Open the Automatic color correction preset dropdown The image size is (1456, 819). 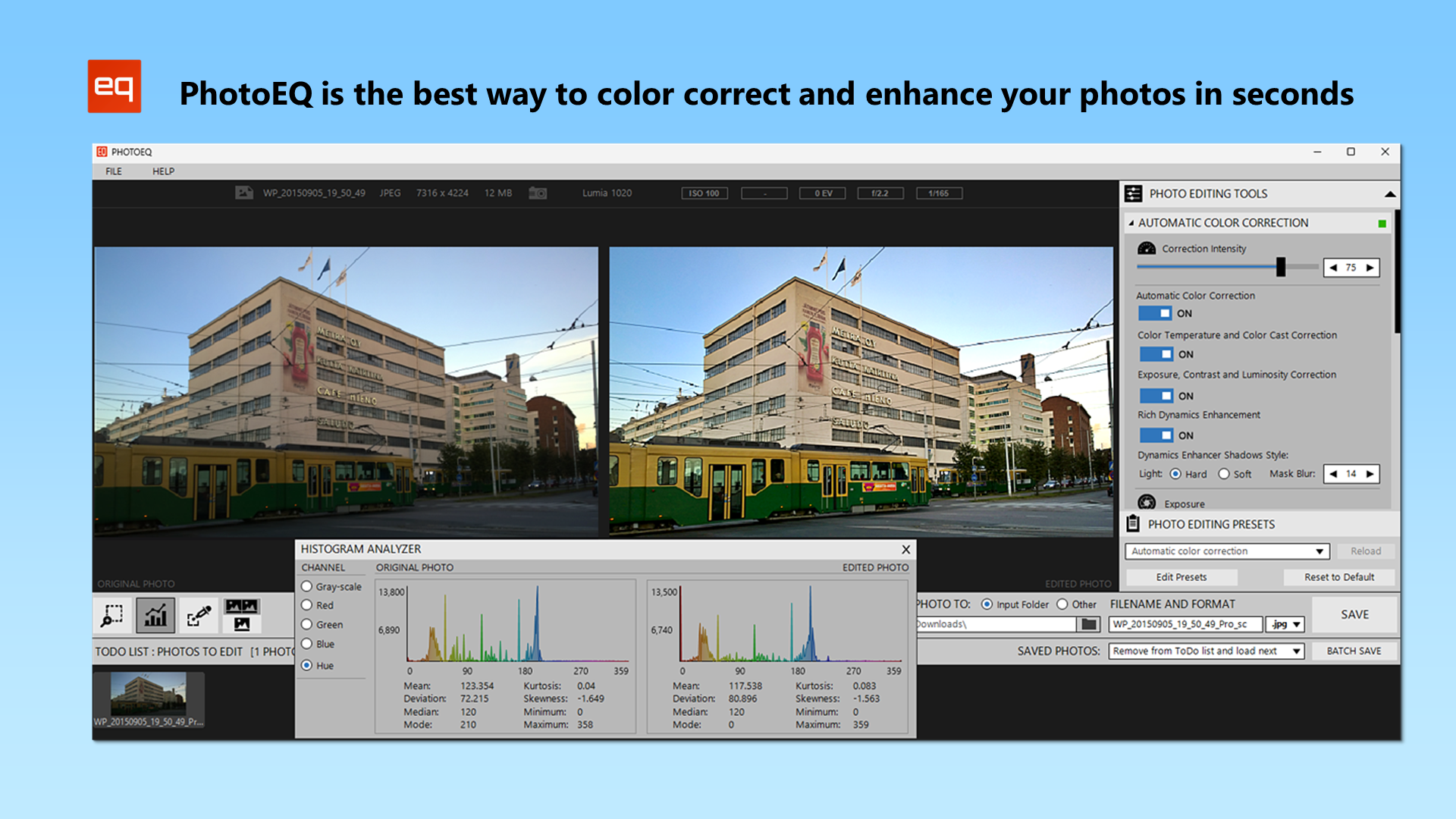(x=1227, y=551)
